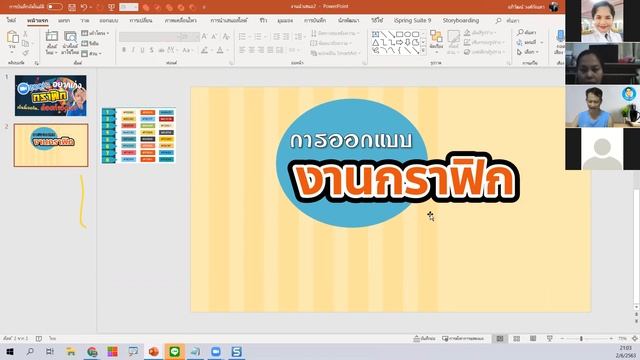Start Slide Show from status bar icon

pyautogui.click(x=549, y=339)
